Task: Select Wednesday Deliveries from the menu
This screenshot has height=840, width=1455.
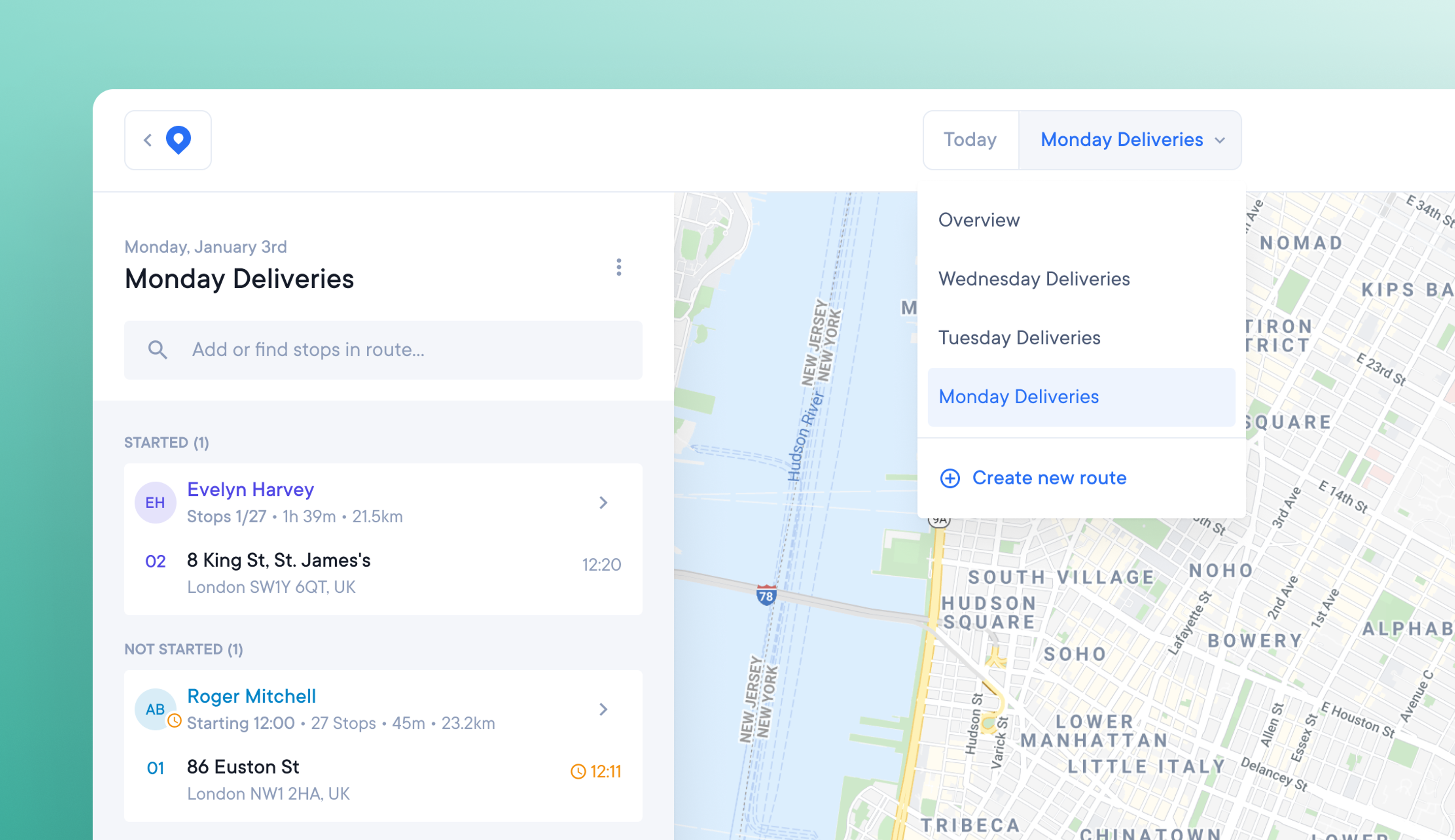Action: click(1081, 279)
